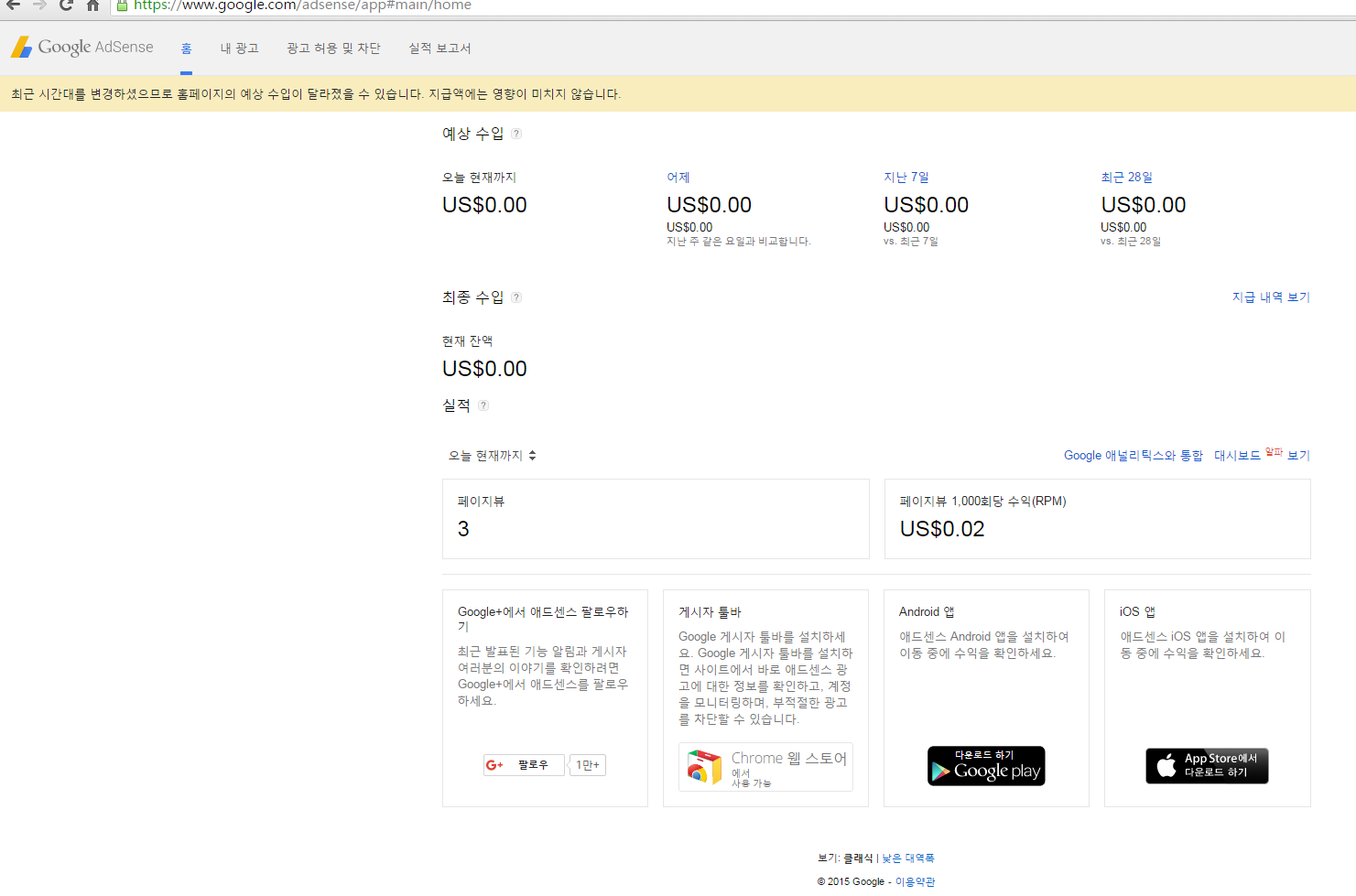1356x896 pixels.
Task: Click Google 애널리틱스와 통합 link
Action: tap(1133, 456)
